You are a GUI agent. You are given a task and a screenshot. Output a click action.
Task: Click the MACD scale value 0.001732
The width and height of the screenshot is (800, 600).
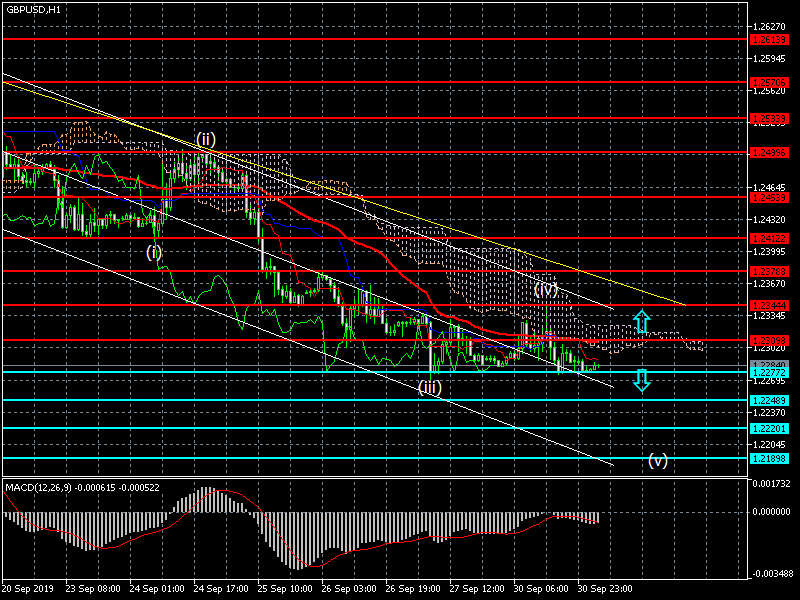(x=772, y=483)
